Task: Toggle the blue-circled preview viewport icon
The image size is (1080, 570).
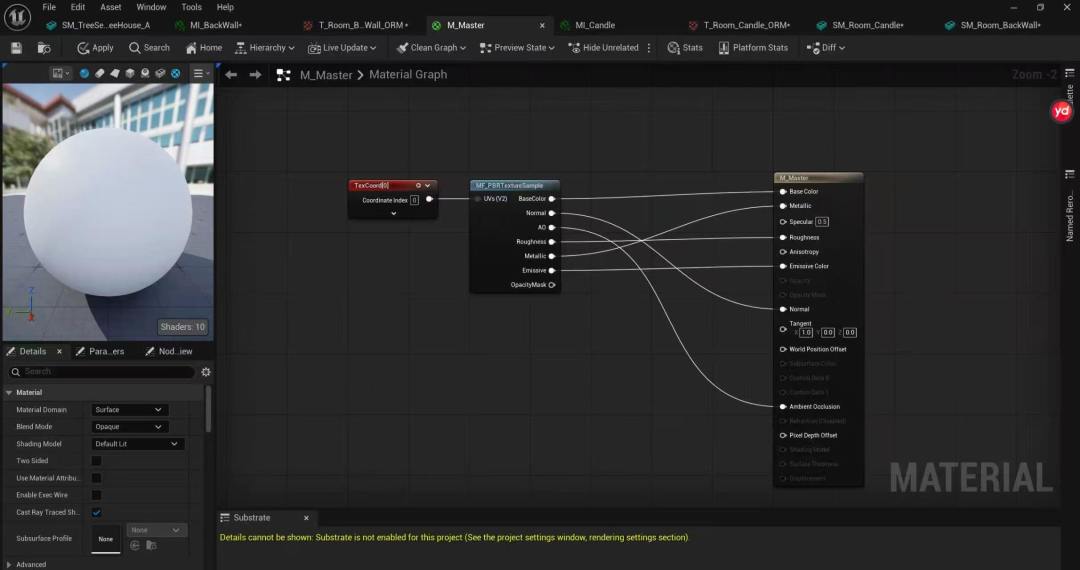Action: pyautogui.click(x=176, y=73)
